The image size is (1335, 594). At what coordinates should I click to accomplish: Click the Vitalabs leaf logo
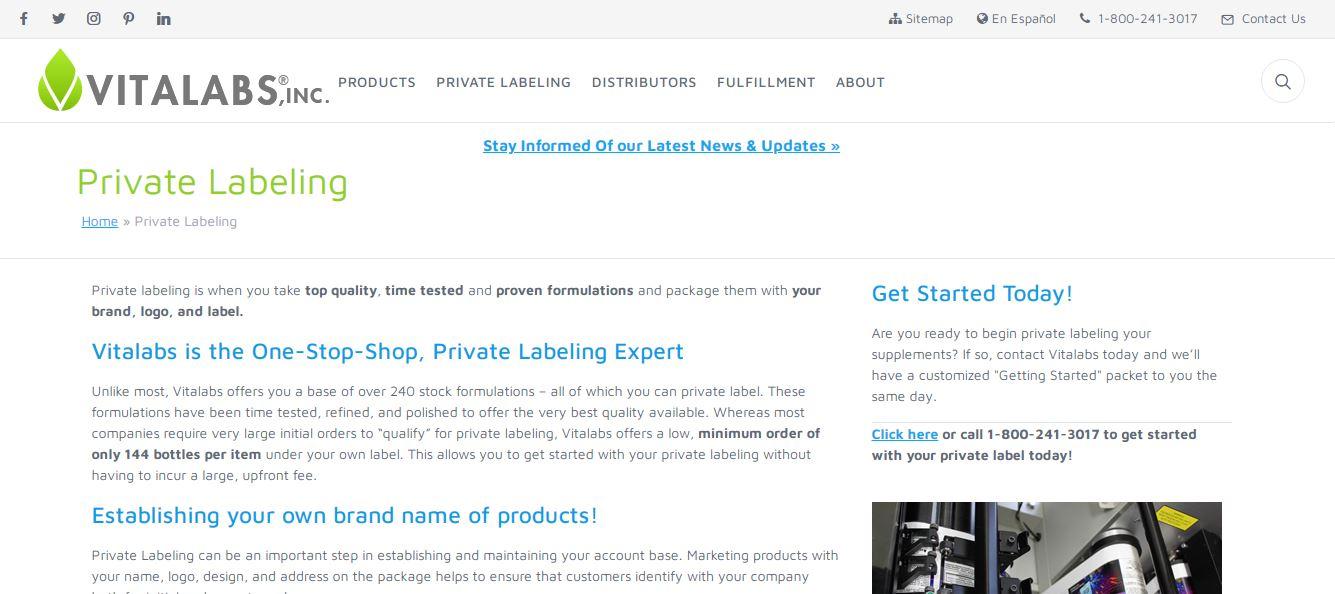click(183, 80)
